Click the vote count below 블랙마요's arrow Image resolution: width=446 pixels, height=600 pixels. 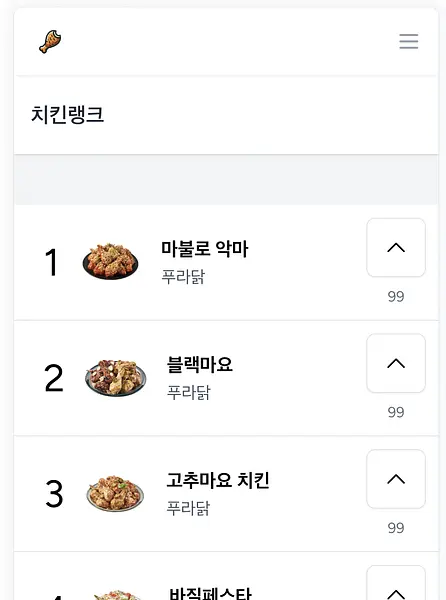pos(396,412)
